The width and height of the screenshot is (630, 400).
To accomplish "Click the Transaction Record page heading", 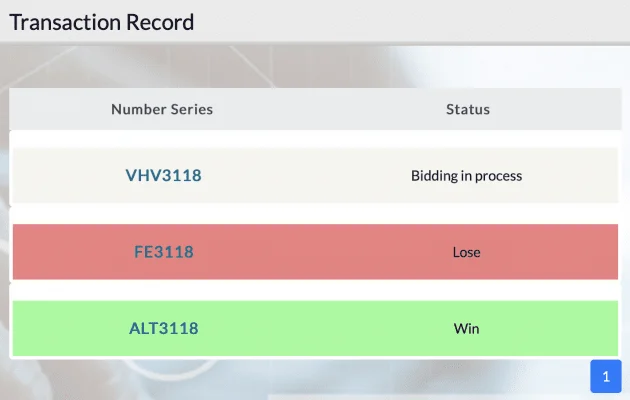I will click(102, 22).
